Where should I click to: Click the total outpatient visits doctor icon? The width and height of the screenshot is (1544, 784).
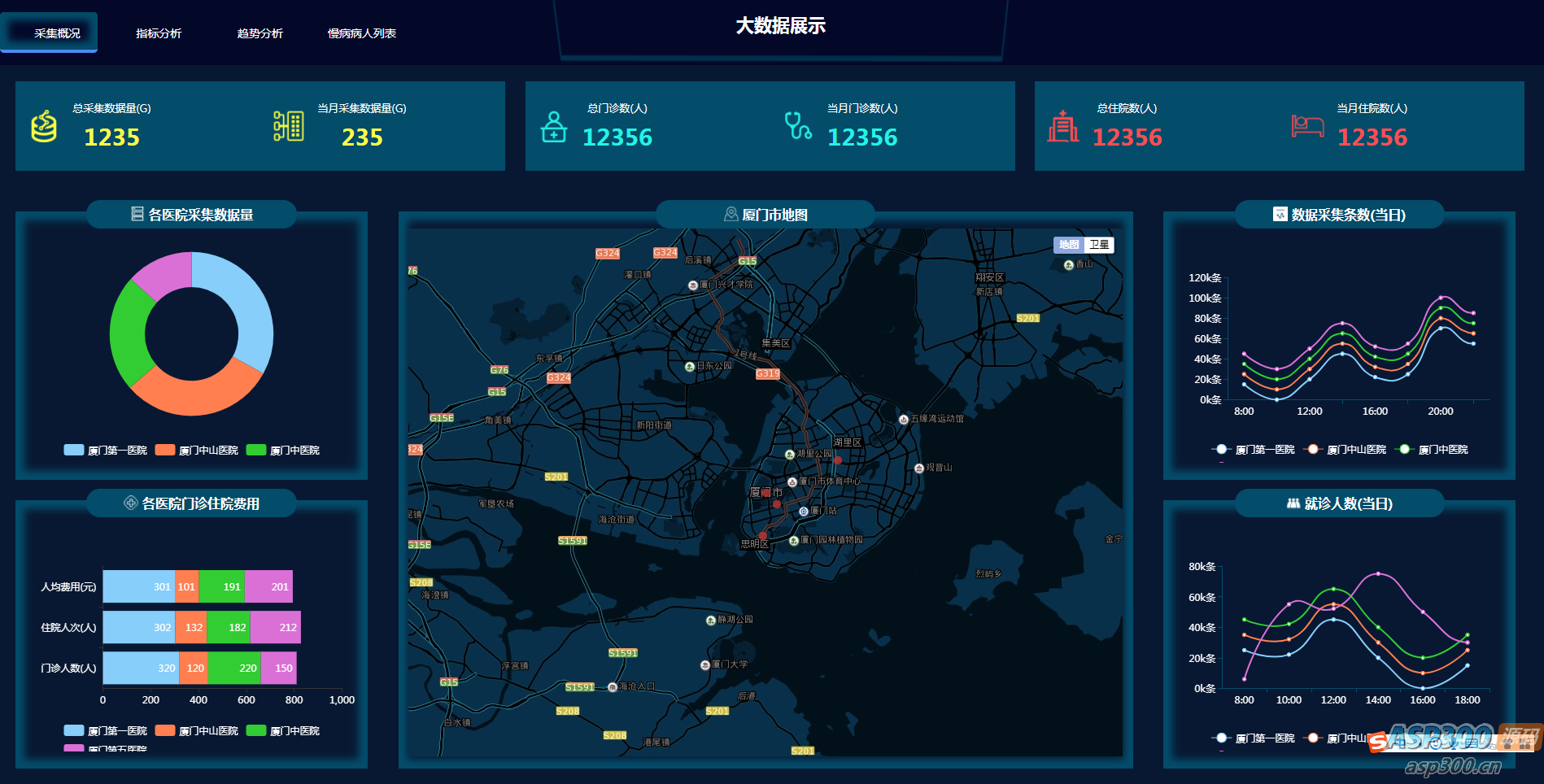point(554,127)
